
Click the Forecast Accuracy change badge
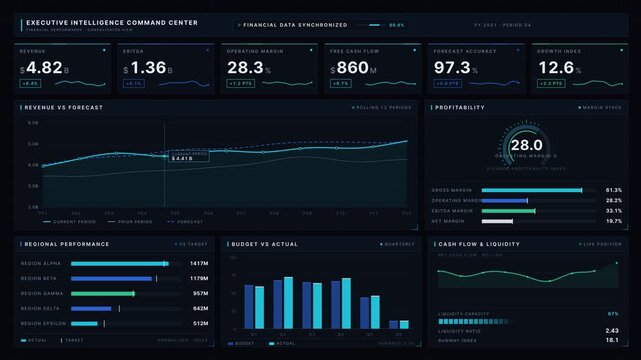[x=448, y=84]
